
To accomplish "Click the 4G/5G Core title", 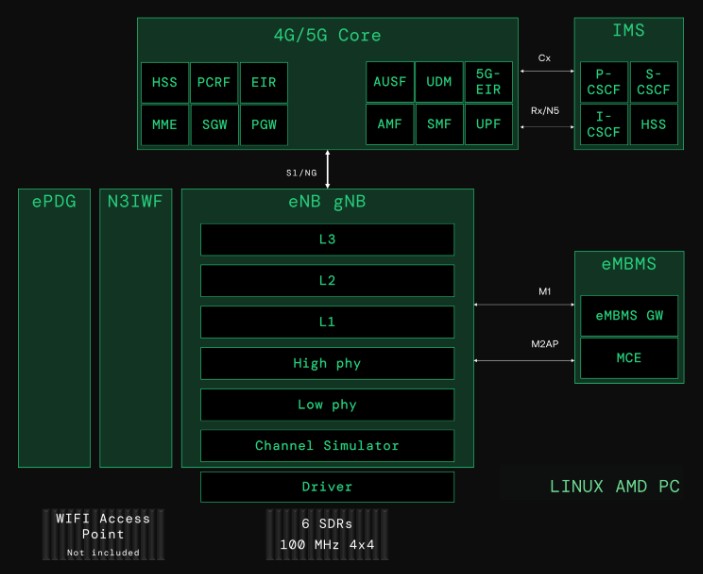I will coord(327,35).
